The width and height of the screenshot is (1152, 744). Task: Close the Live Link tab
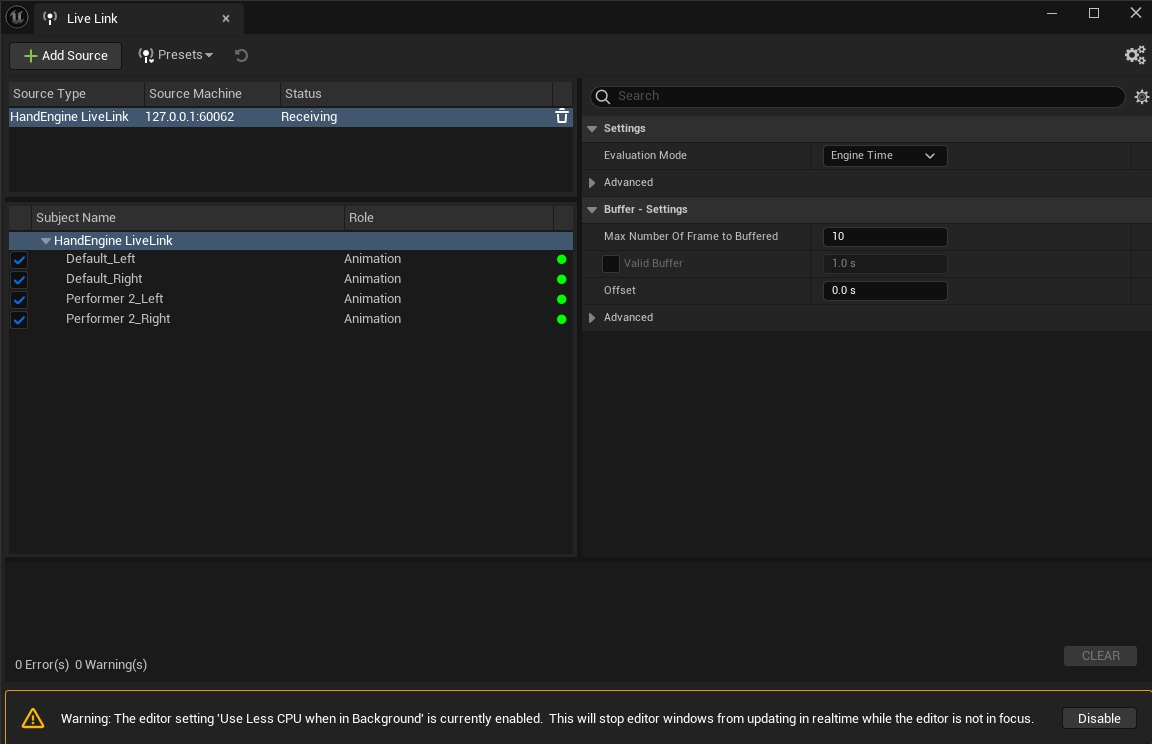click(226, 18)
